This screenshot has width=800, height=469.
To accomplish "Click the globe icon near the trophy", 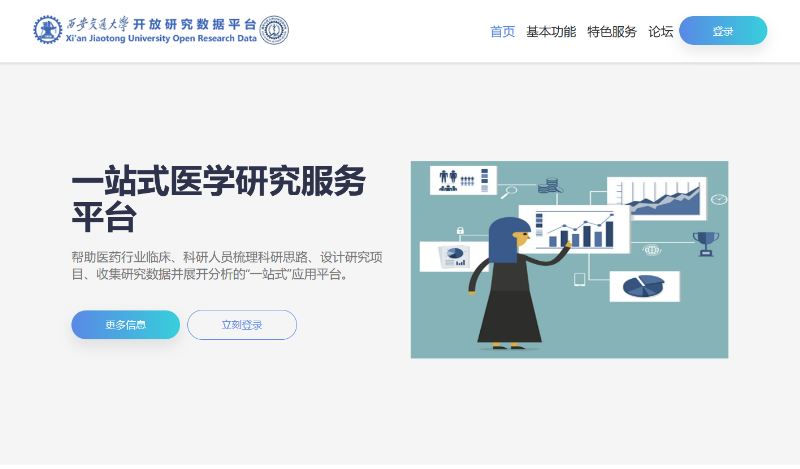I will (652, 250).
